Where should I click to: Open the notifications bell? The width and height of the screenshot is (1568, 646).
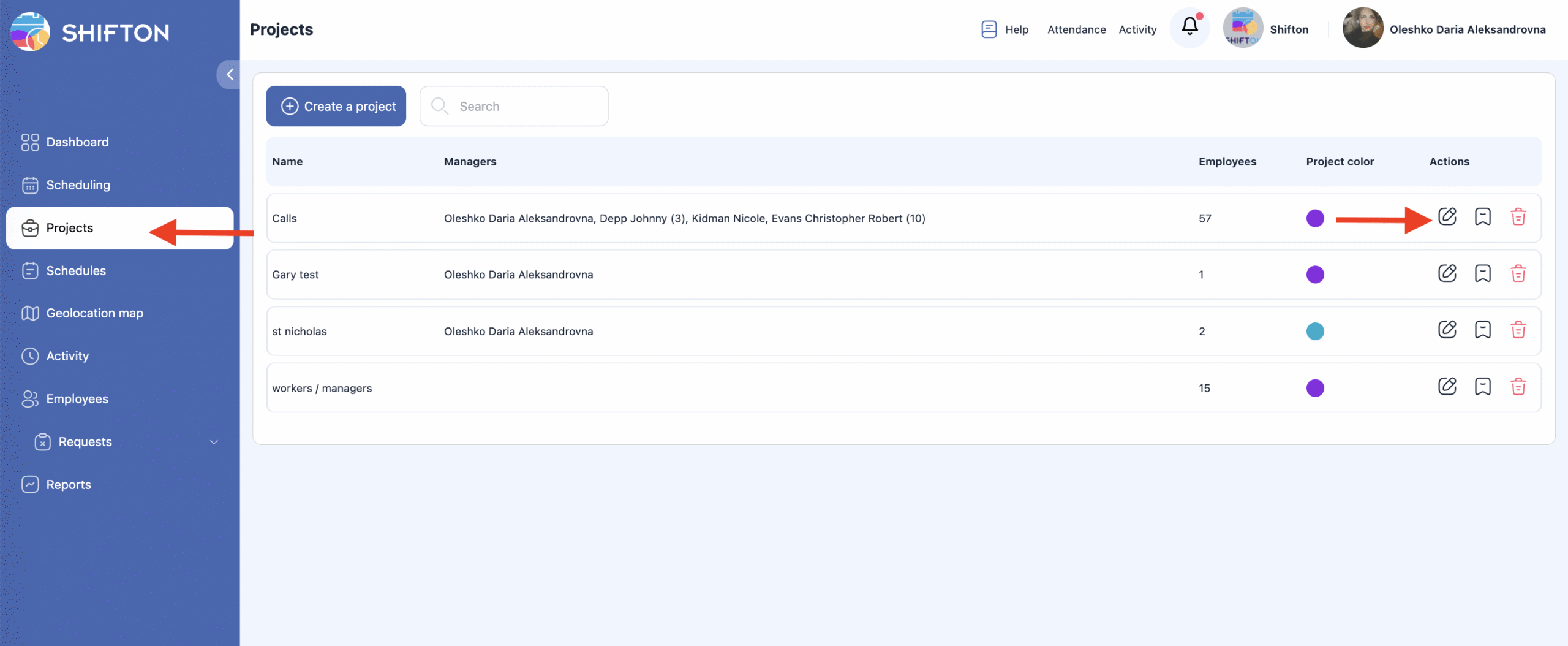(x=1189, y=27)
